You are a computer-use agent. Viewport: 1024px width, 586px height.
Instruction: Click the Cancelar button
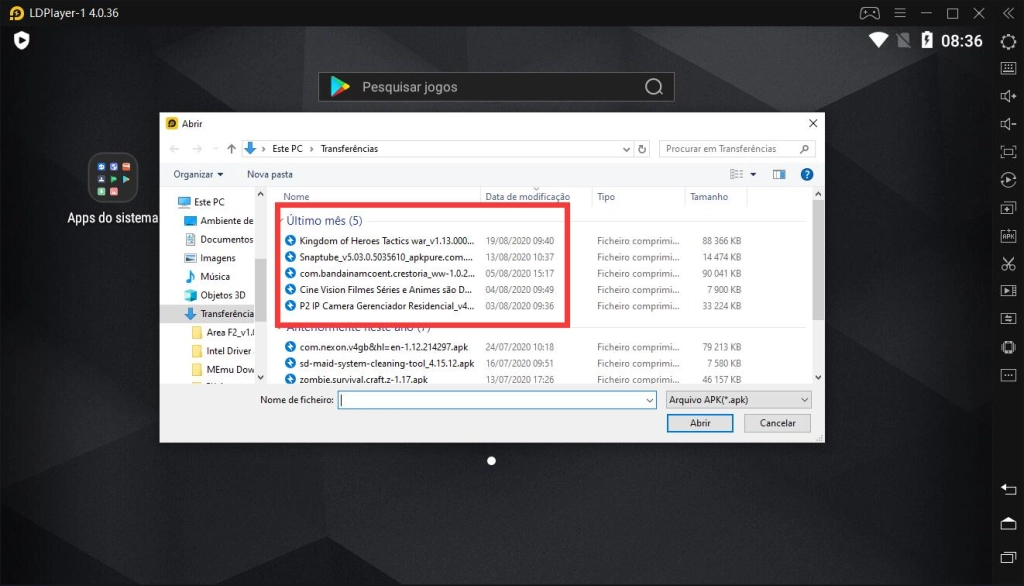(777, 423)
